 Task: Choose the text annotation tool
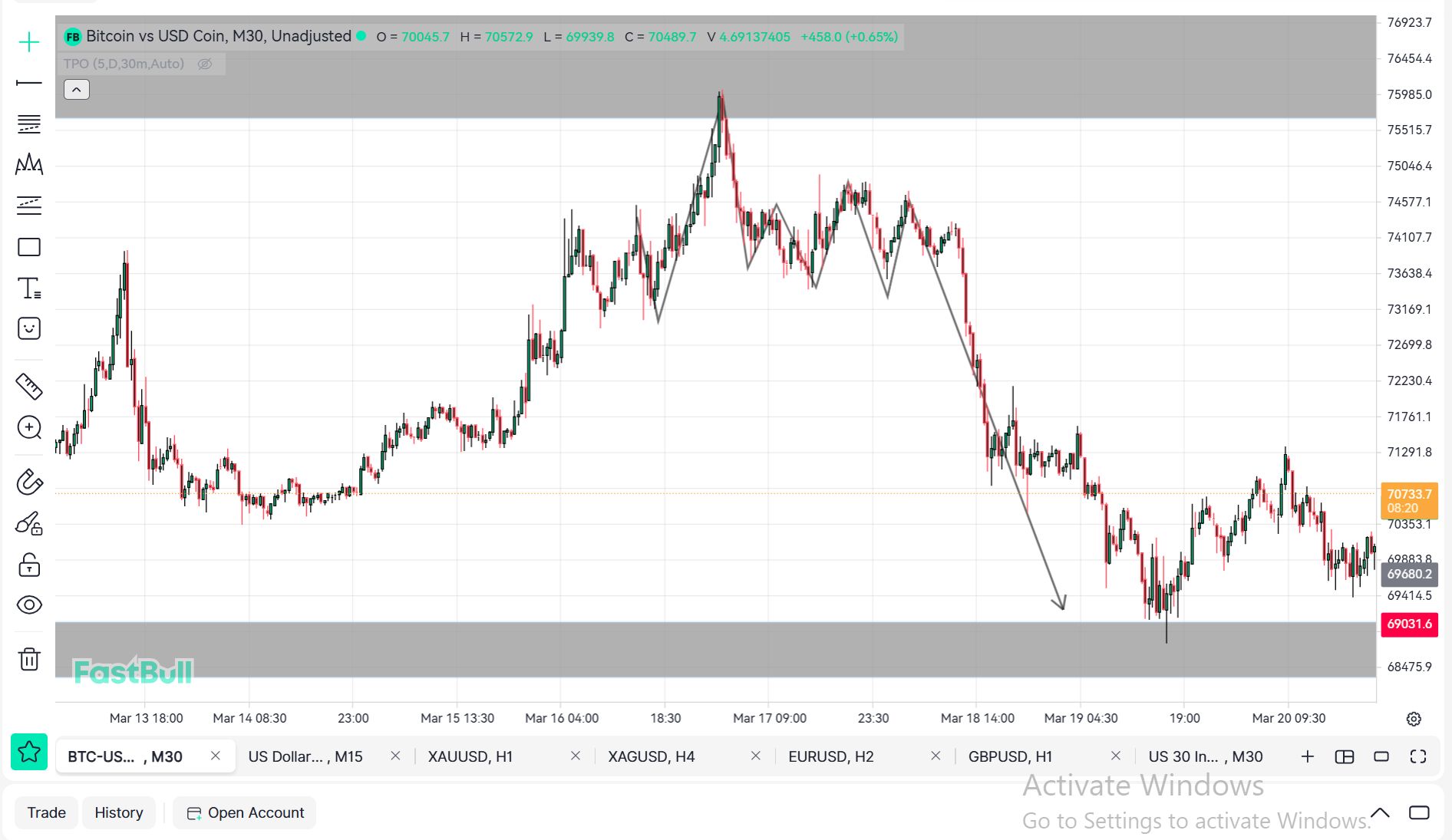(29, 288)
